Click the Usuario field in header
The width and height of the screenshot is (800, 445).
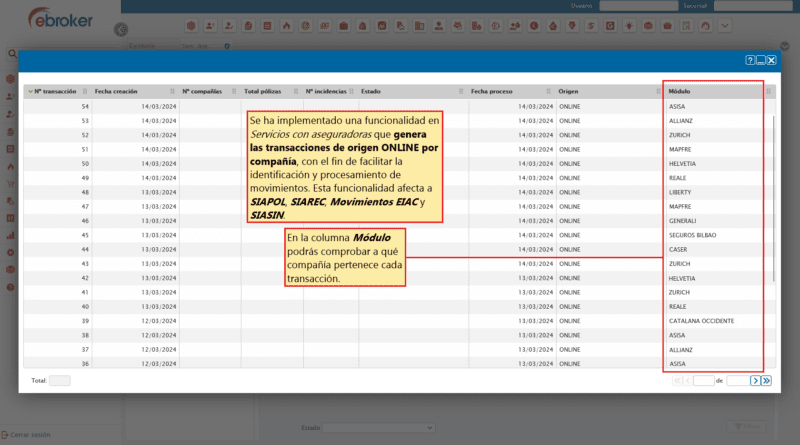tap(638, 6)
